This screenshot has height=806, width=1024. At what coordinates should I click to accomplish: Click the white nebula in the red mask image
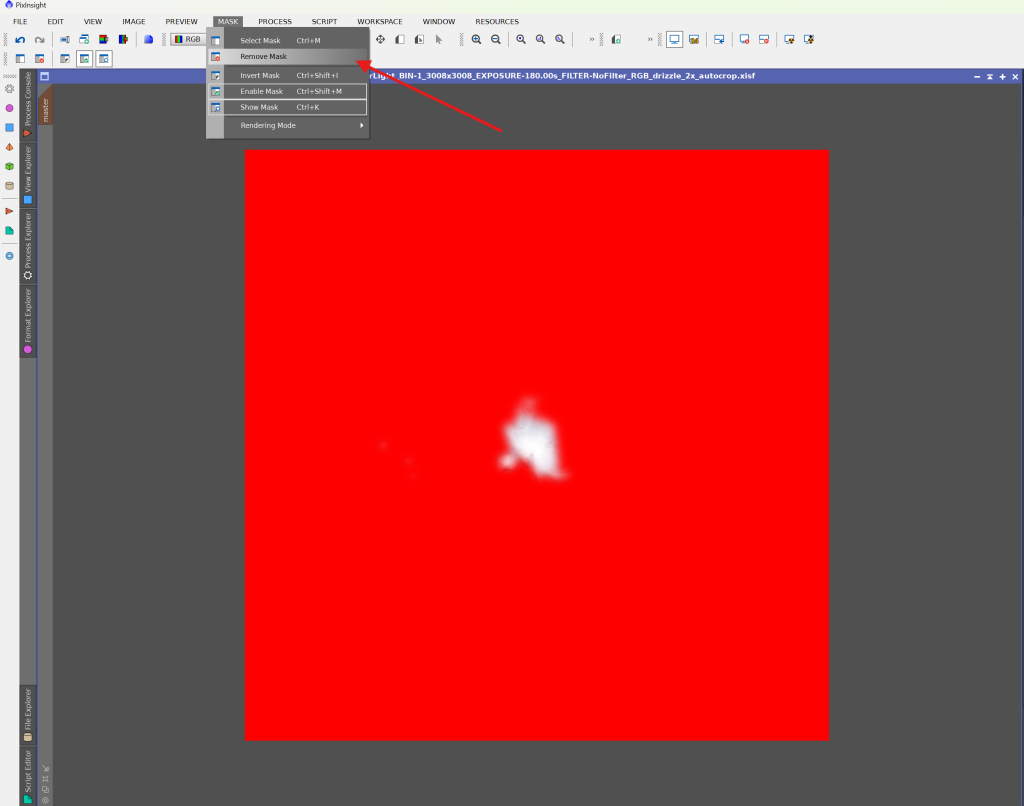[530, 435]
